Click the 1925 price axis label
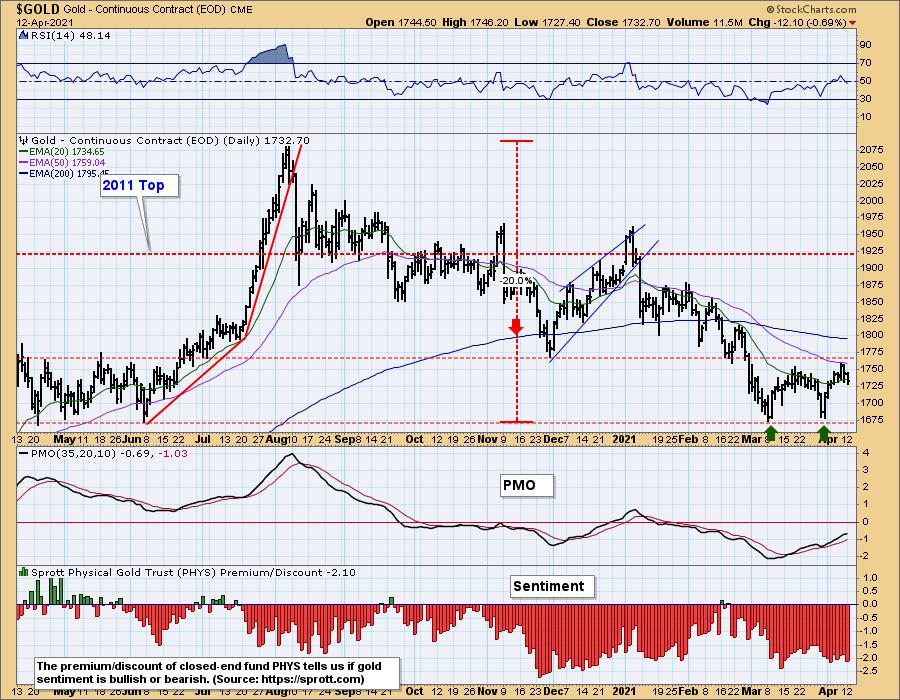This screenshot has height=700, width=900. (871, 251)
